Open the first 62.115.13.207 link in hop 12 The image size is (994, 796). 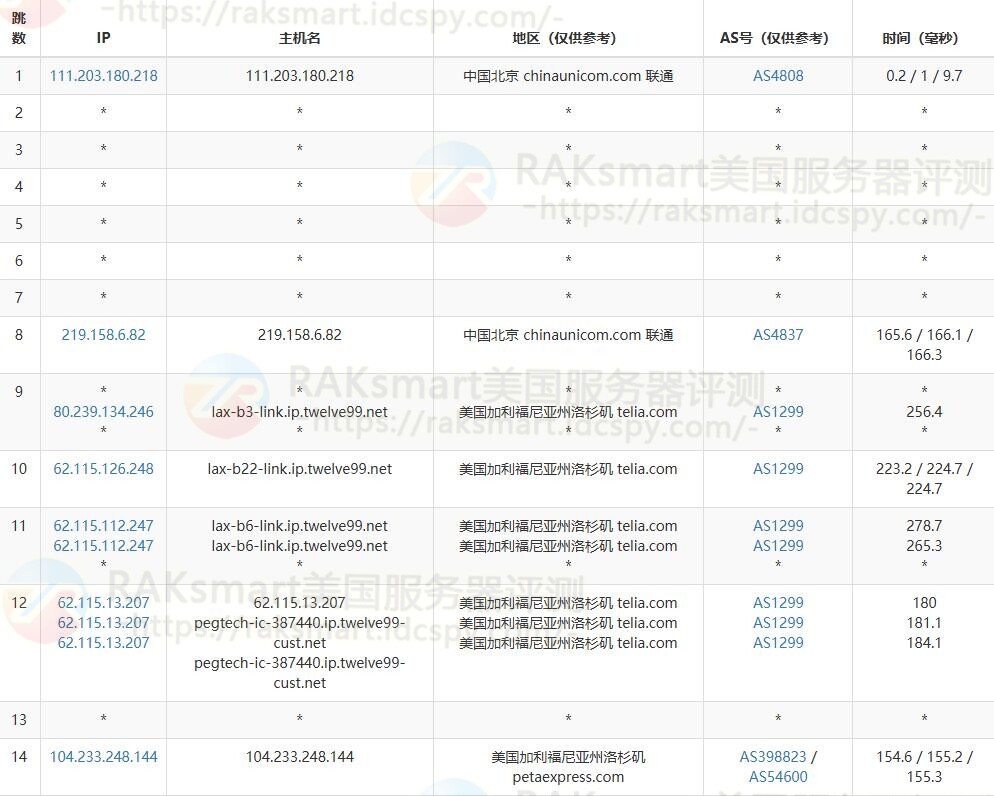point(103,603)
